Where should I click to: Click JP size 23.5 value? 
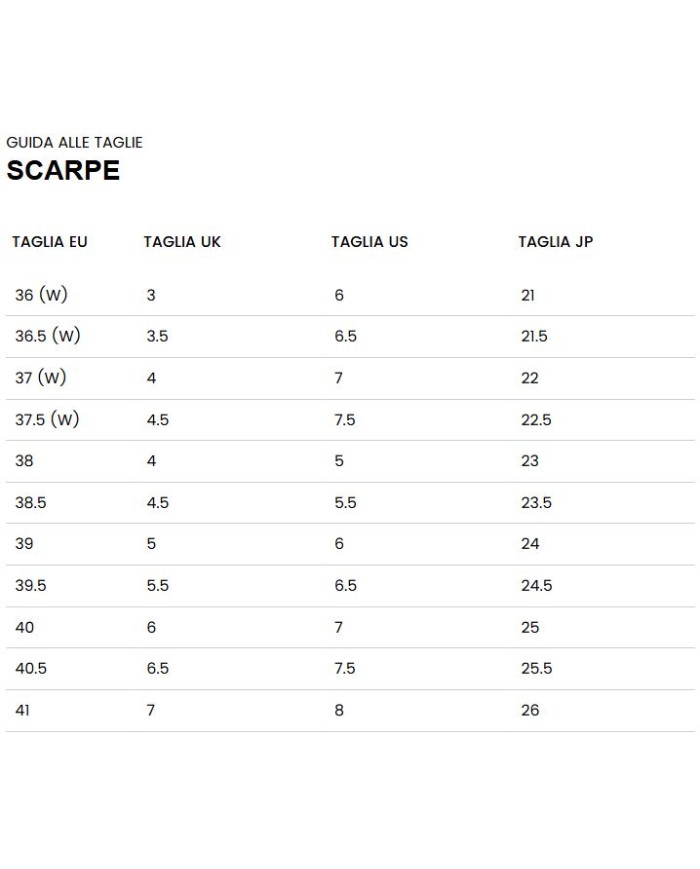536,503
